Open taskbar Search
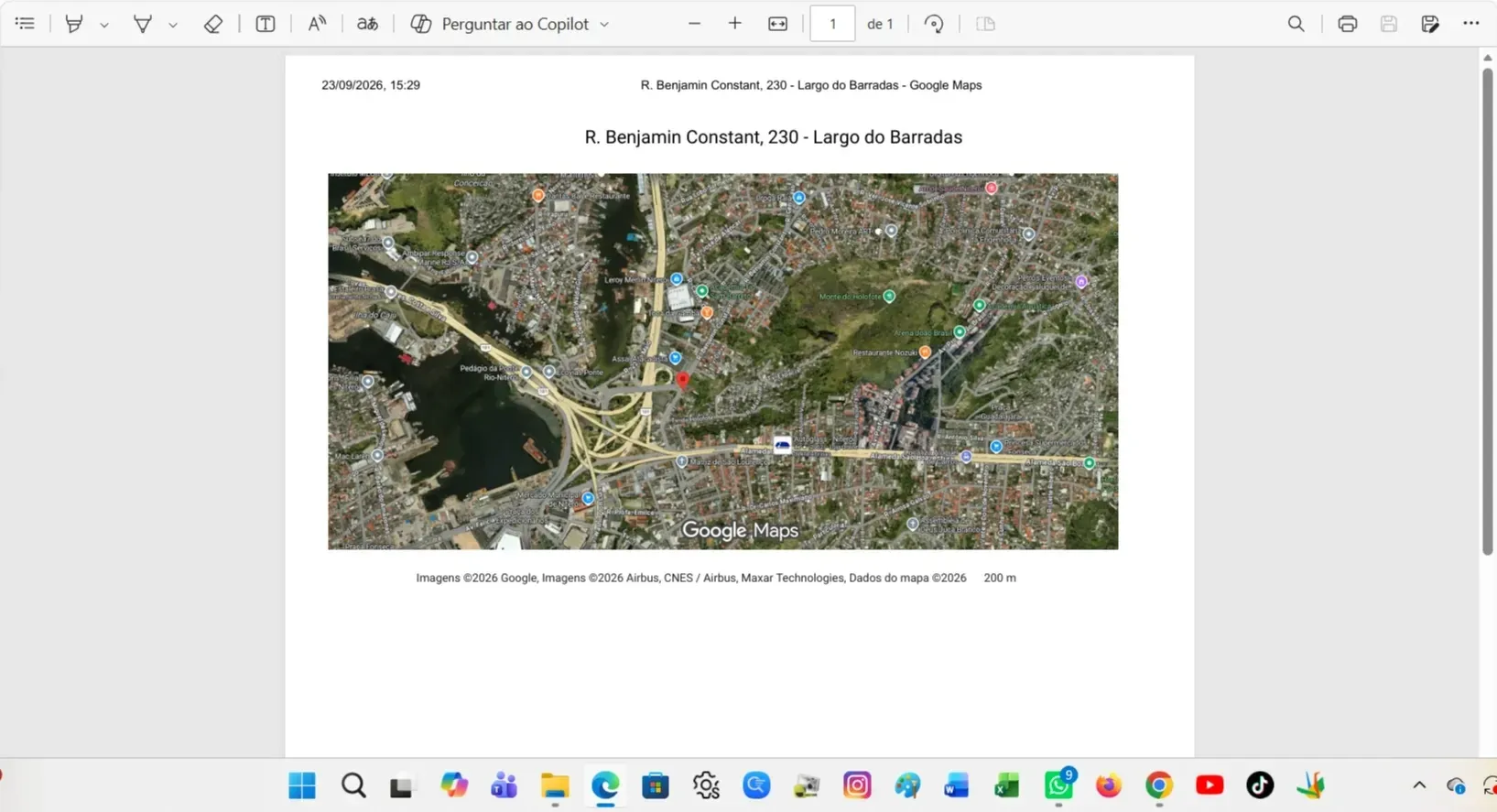1497x812 pixels. [x=353, y=785]
